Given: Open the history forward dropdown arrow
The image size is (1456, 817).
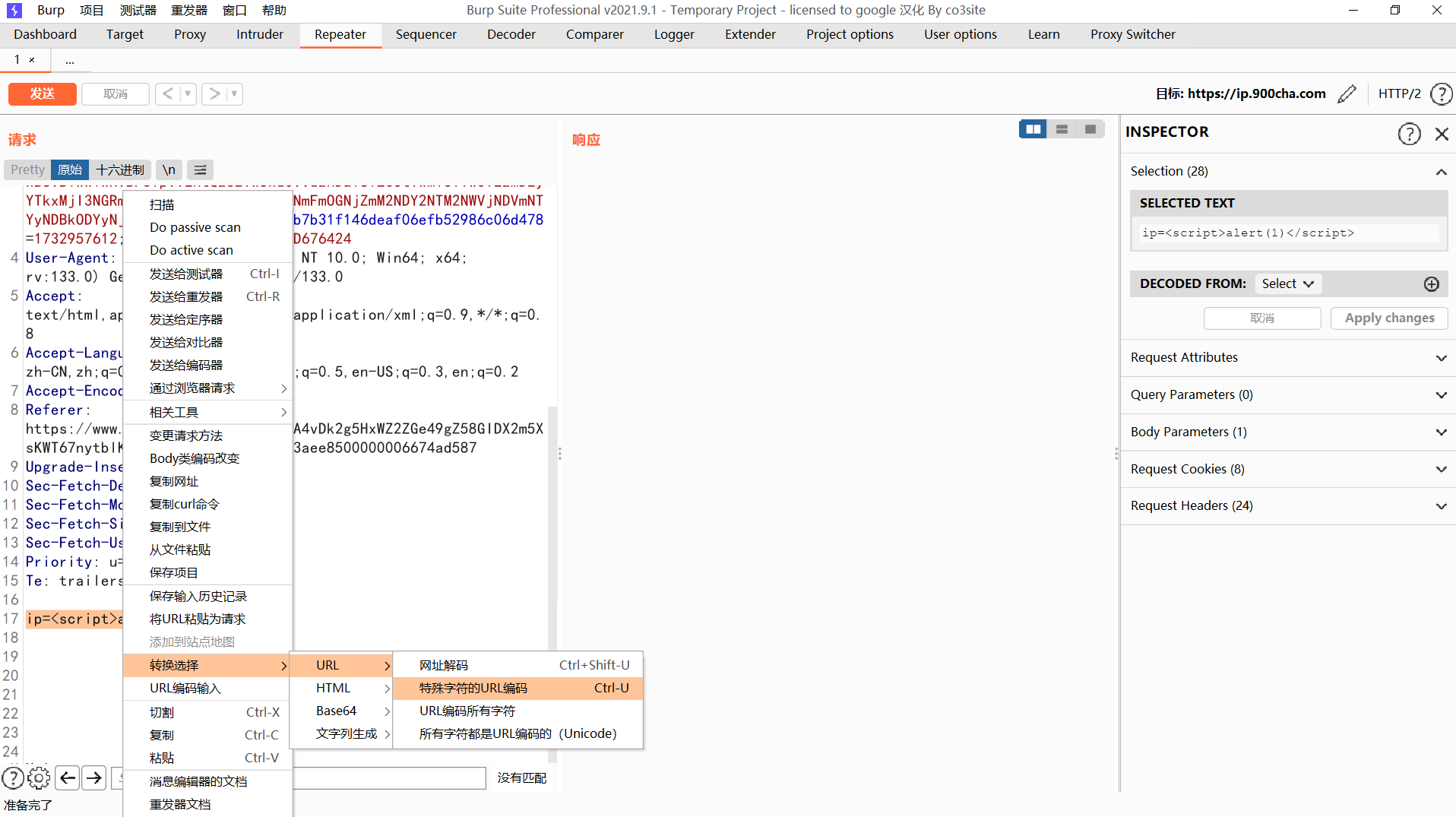Looking at the screenshot, I should click(x=234, y=93).
